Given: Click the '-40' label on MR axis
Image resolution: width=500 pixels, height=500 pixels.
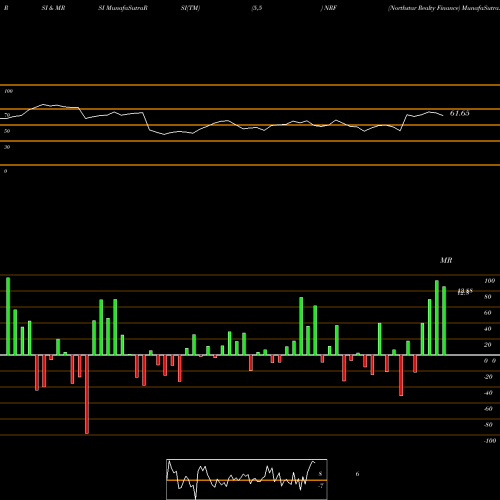Looking at the screenshot, I should tap(488, 393).
